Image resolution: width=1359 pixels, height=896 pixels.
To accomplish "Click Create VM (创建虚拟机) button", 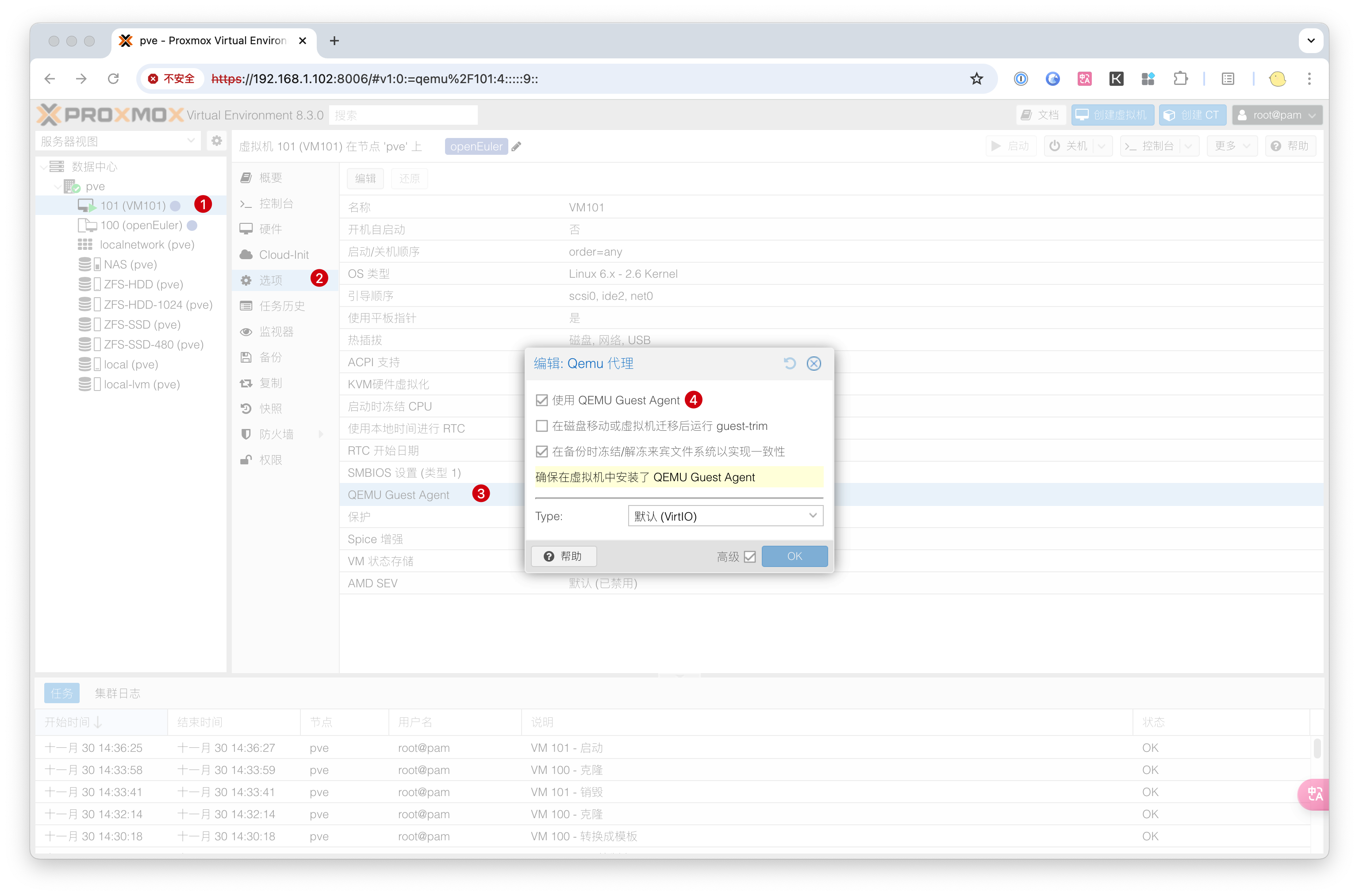I will tap(1113, 115).
